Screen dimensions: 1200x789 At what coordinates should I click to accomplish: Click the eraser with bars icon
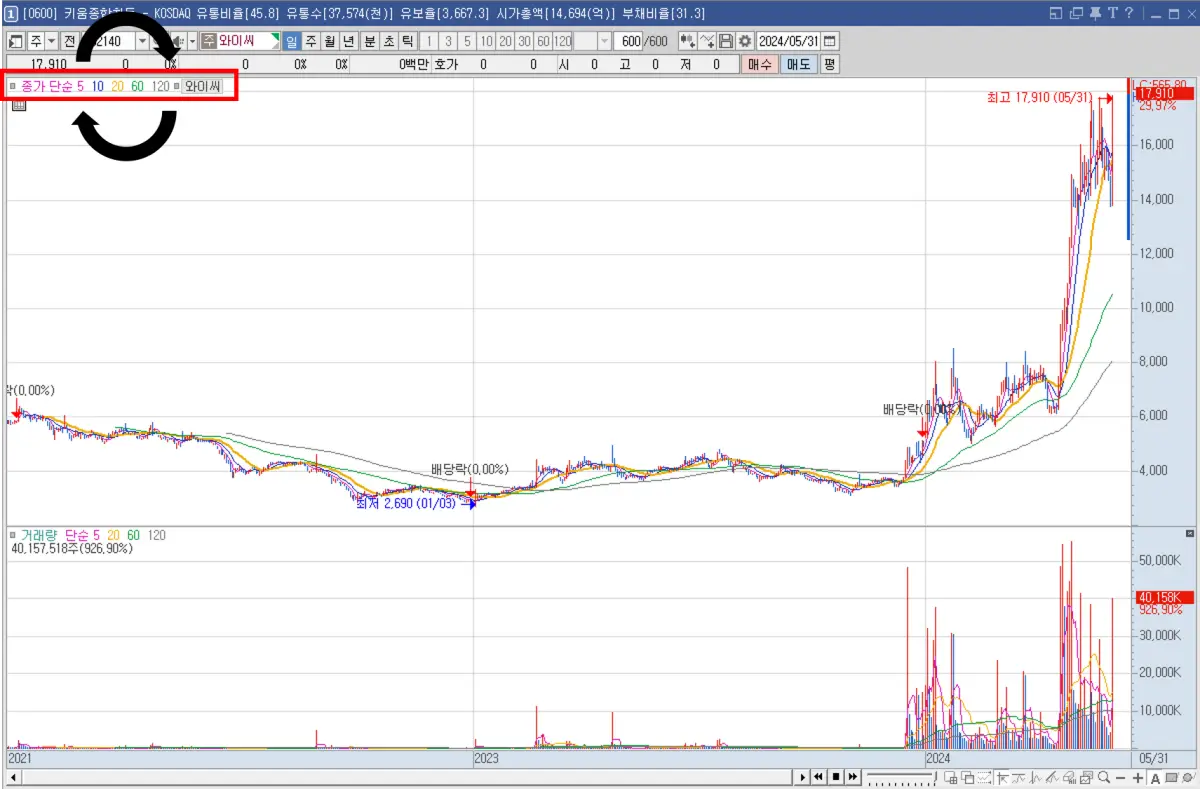click(x=1069, y=777)
